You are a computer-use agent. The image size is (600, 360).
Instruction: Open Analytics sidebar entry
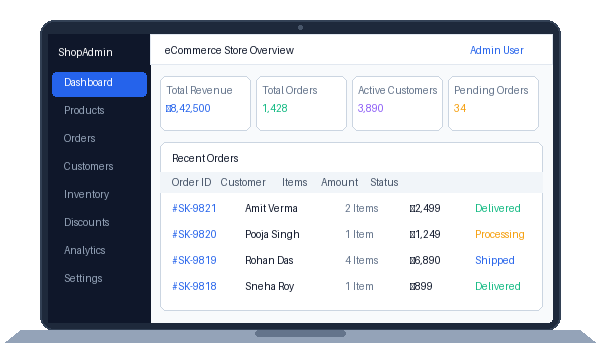point(85,250)
